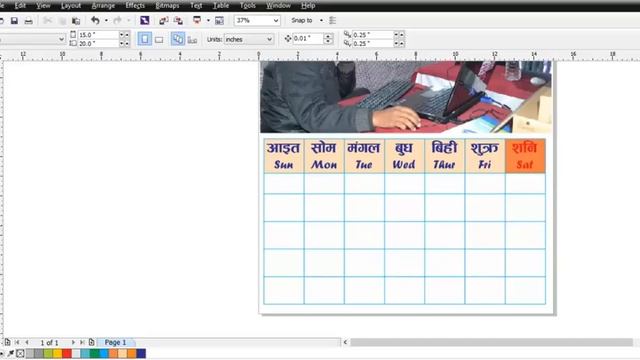Click the add page icon left of page navigation

coord(7,342)
